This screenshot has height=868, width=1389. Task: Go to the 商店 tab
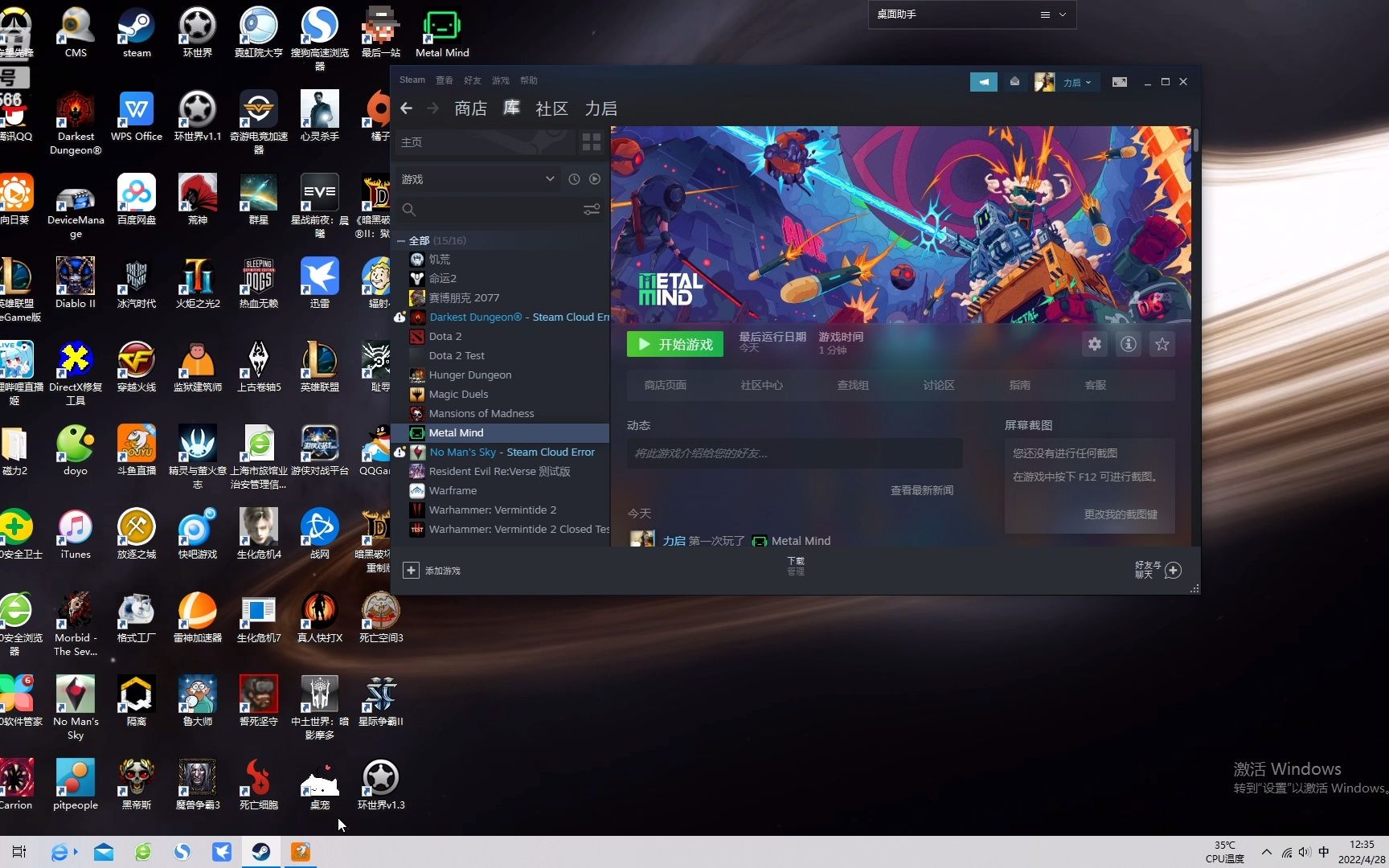[x=471, y=108]
